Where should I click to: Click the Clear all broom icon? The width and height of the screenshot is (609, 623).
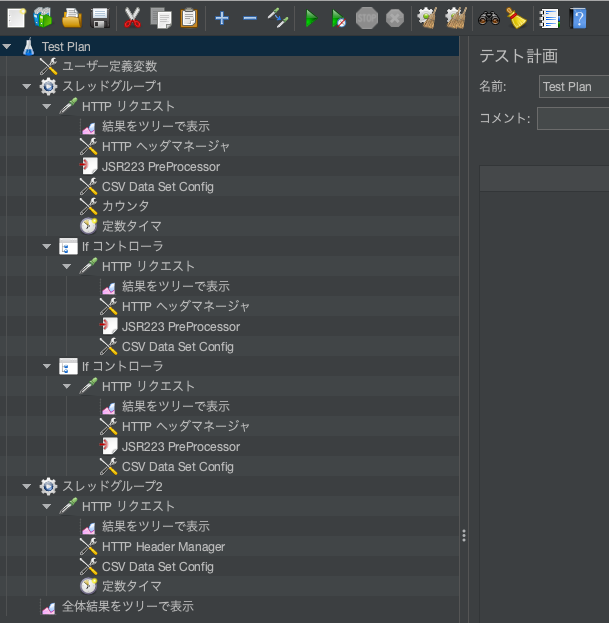(456, 18)
